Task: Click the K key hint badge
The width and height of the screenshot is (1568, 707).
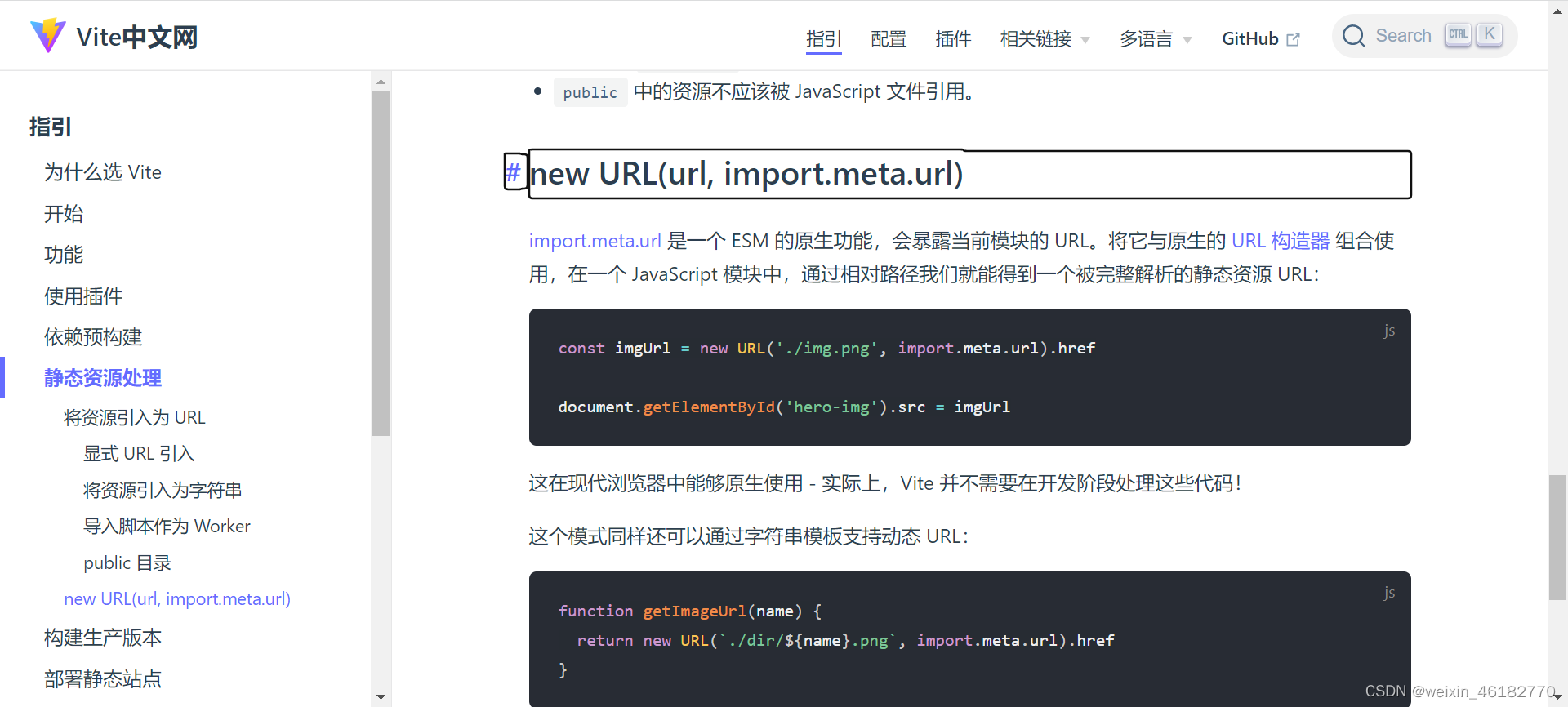Action: pyautogui.click(x=1490, y=34)
